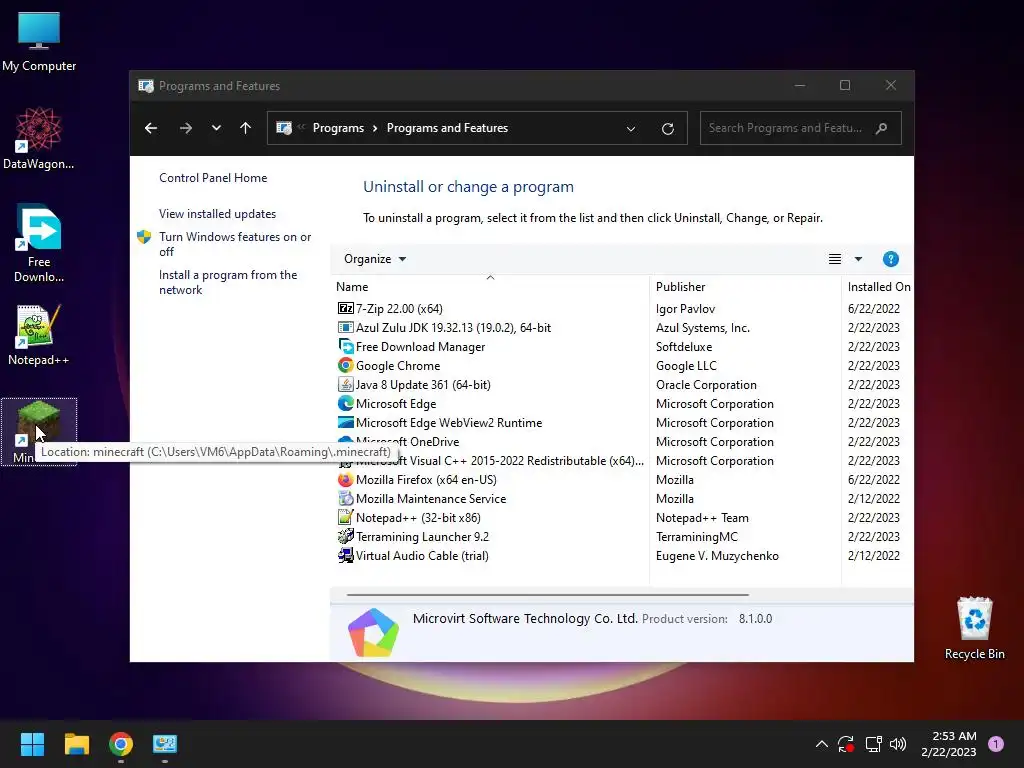This screenshot has height=768, width=1024.
Task: Select the DataWagon desktop shortcut
Action: click(x=39, y=138)
